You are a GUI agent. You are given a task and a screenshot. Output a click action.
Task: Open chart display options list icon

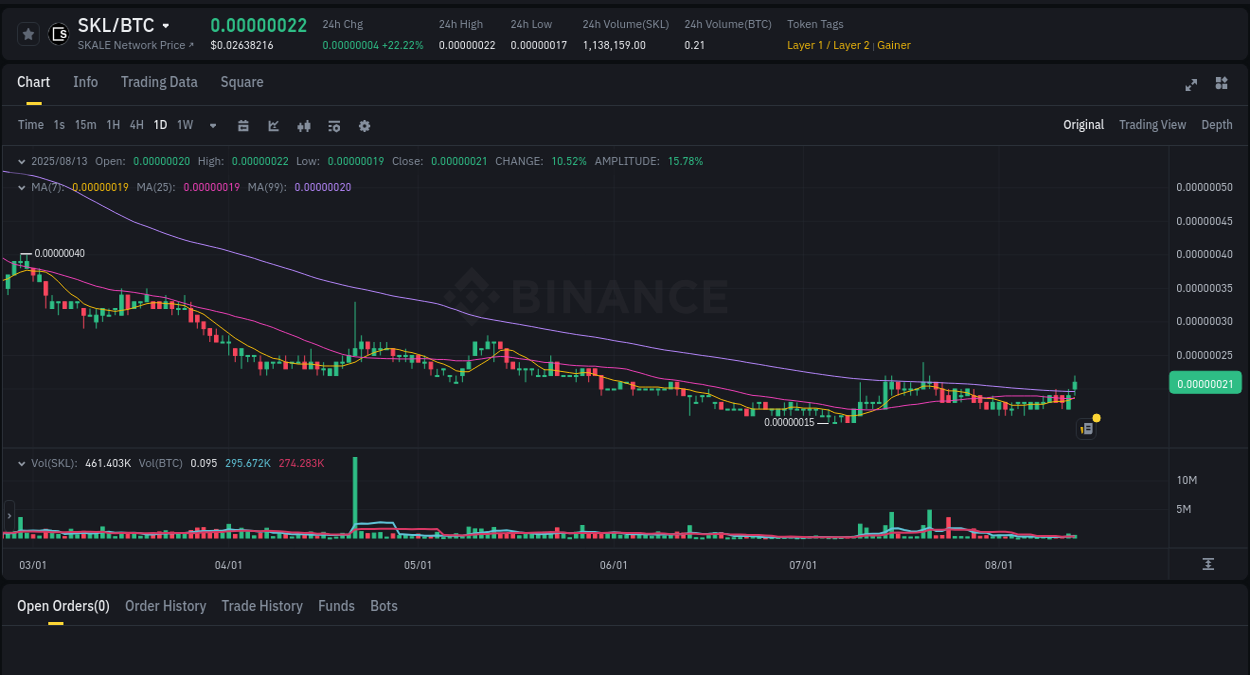click(x=333, y=125)
